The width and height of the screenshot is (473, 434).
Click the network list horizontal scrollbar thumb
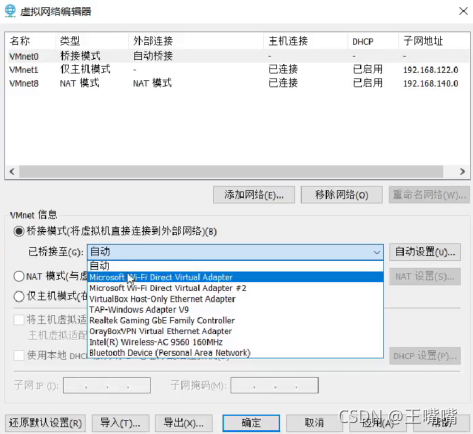point(231,172)
